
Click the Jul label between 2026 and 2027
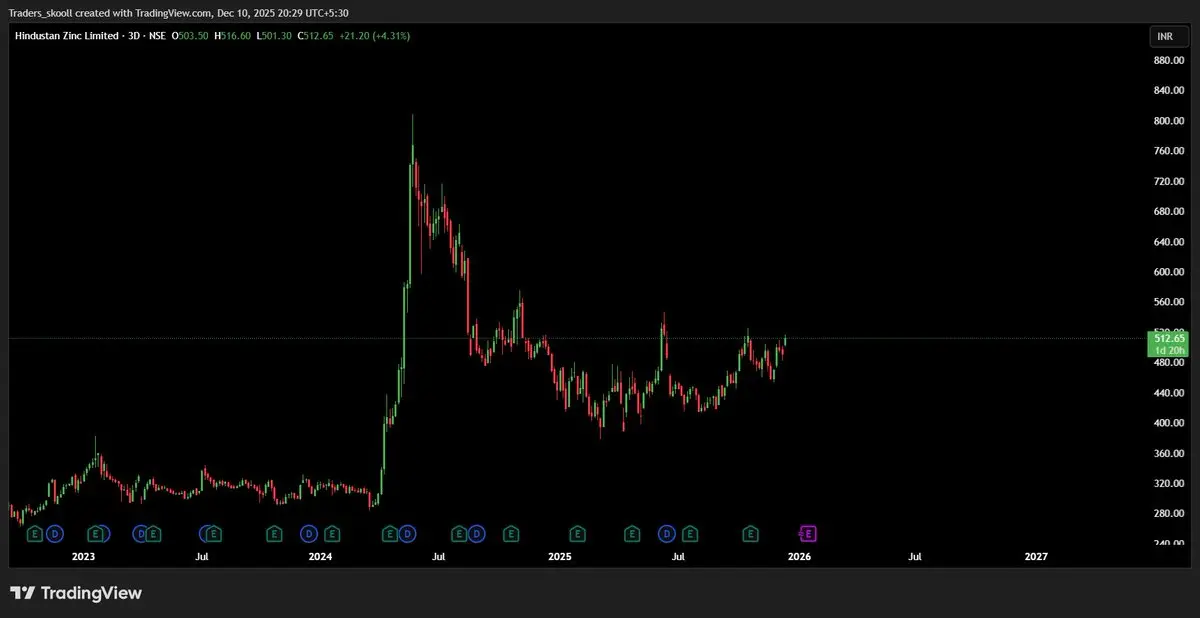pos(915,557)
